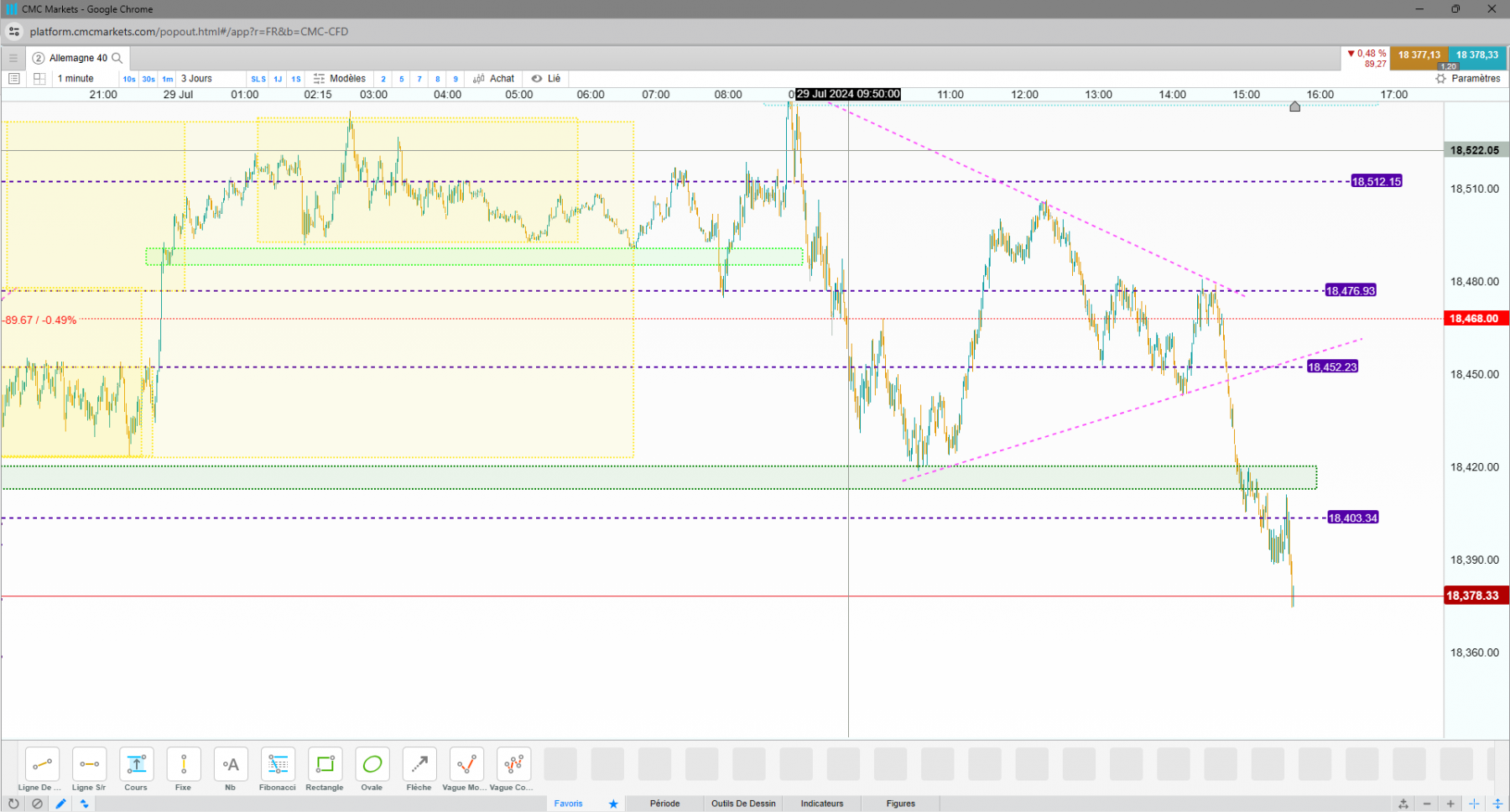Click the red 18,468.00 price tag
Viewport: 1510px width, 812px height.
coord(1476,319)
